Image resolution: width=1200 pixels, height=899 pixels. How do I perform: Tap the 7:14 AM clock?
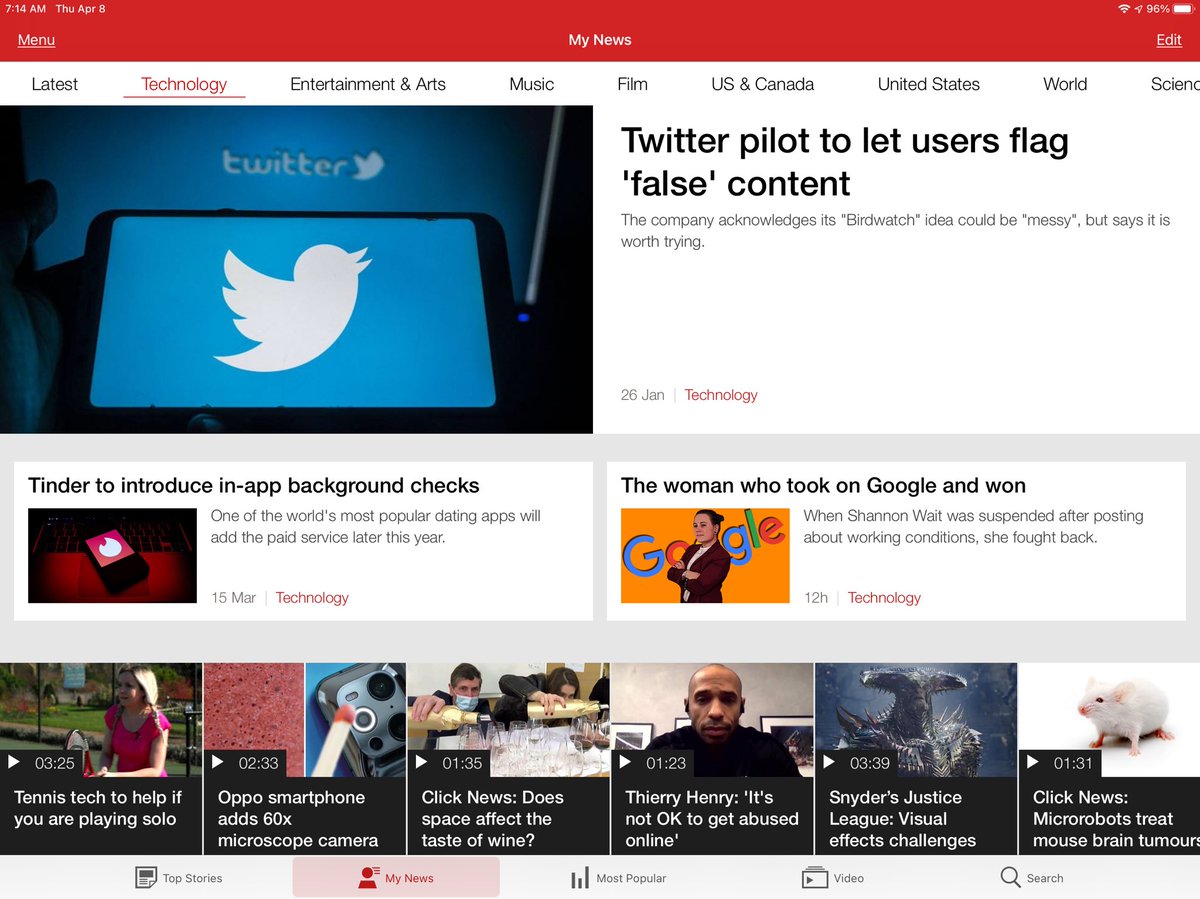pos(26,9)
